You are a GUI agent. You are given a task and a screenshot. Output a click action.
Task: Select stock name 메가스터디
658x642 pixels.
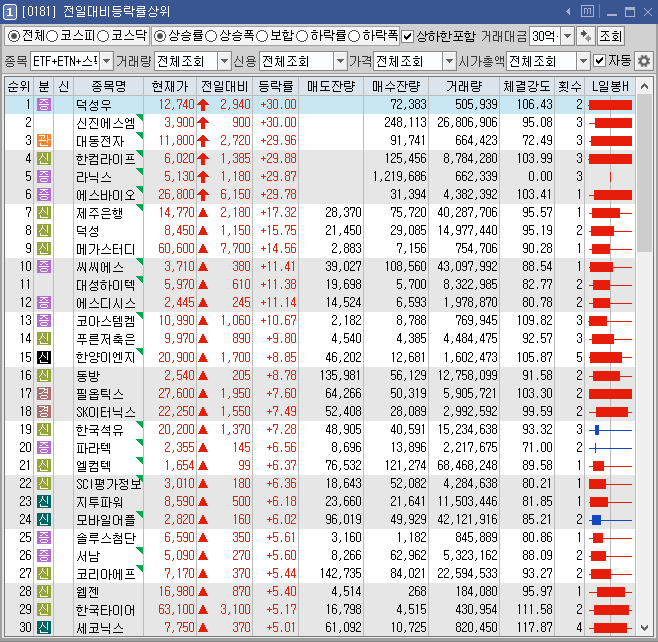coord(105,249)
